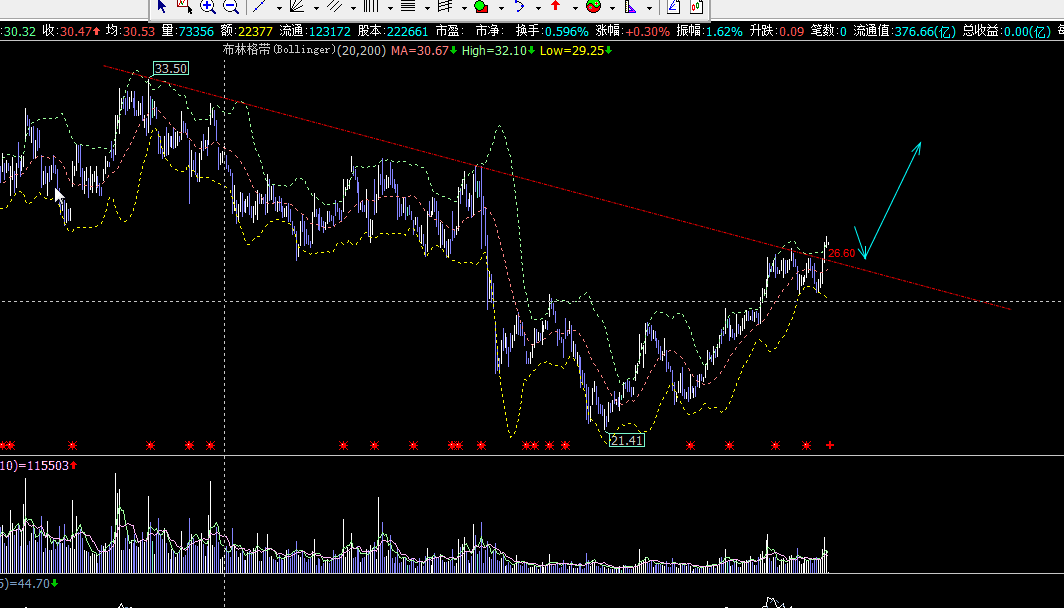This screenshot has width=1064, height=608.
Task: Open dropdown beside horizontal lines tool
Action: coord(427,8)
